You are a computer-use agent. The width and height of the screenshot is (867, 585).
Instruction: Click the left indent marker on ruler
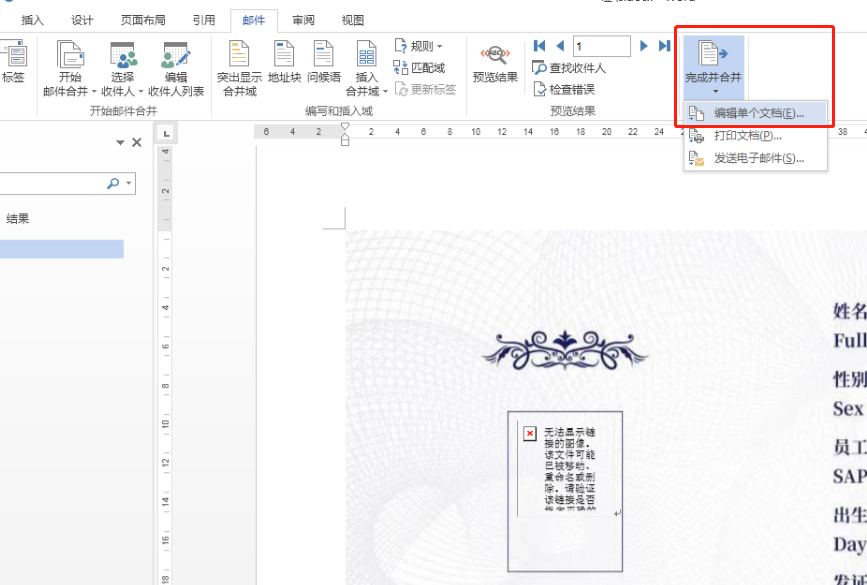(x=344, y=142)
